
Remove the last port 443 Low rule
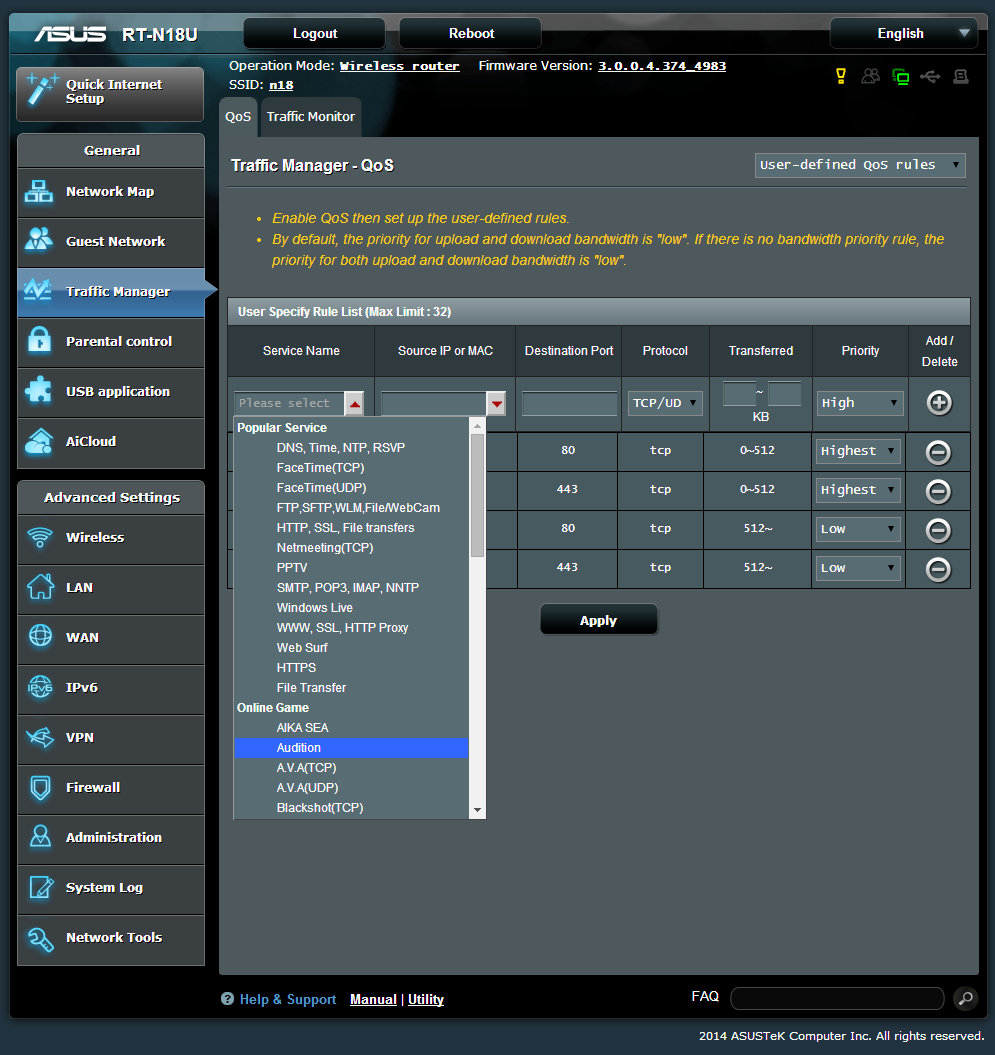click(x=938, y=569)
